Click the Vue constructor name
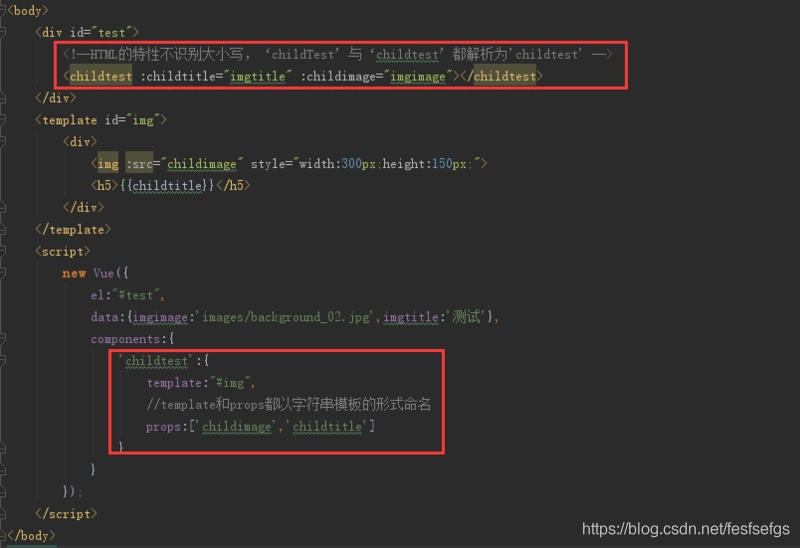Viewport: 800px width, 548px height. (104, 273)
